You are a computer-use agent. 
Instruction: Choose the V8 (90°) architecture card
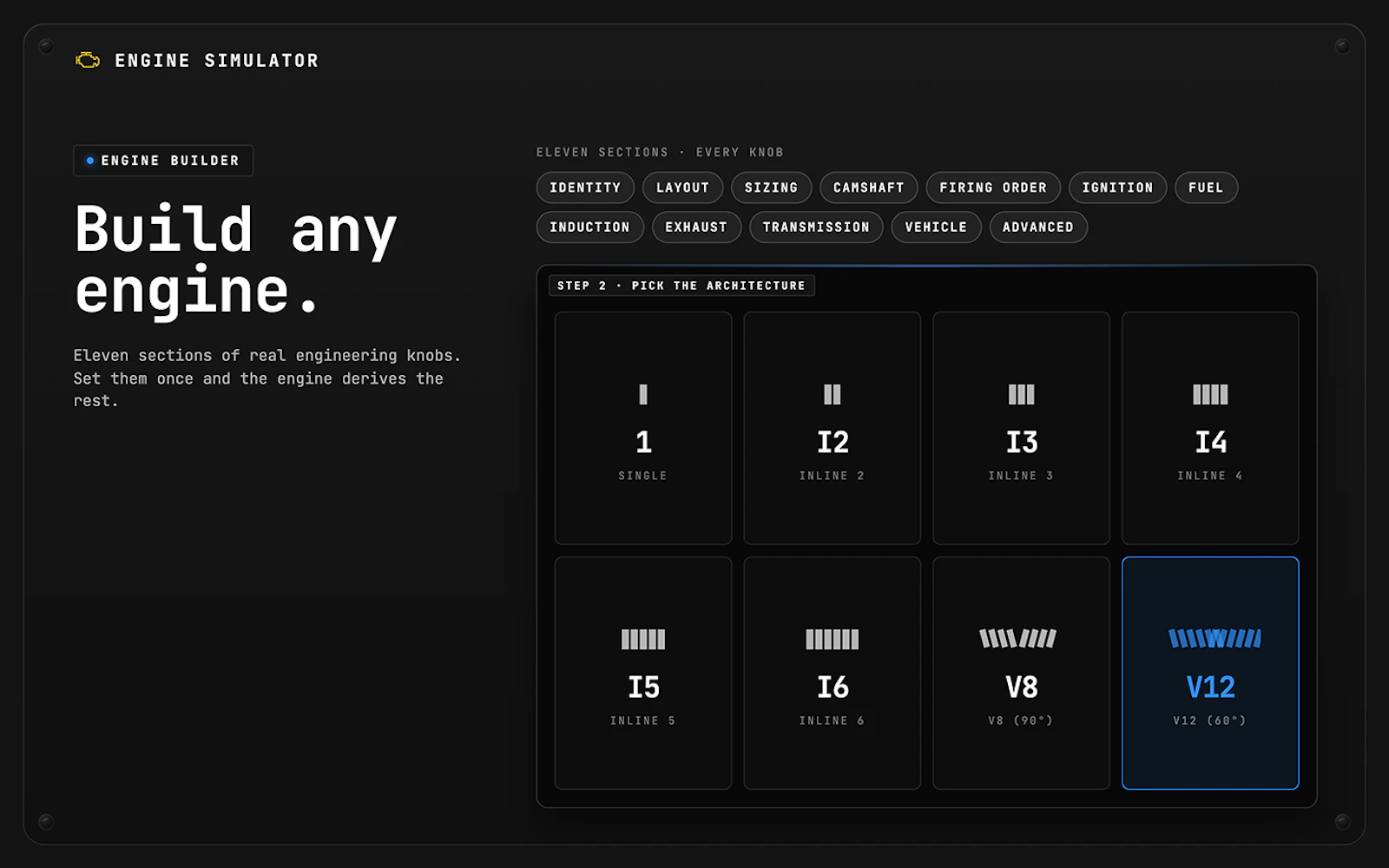1021,673
